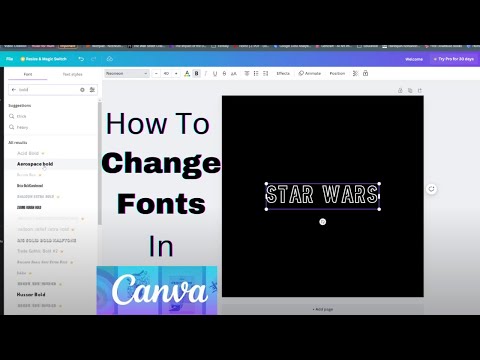
Task: Open the Position panel
Action: (337, 73)
